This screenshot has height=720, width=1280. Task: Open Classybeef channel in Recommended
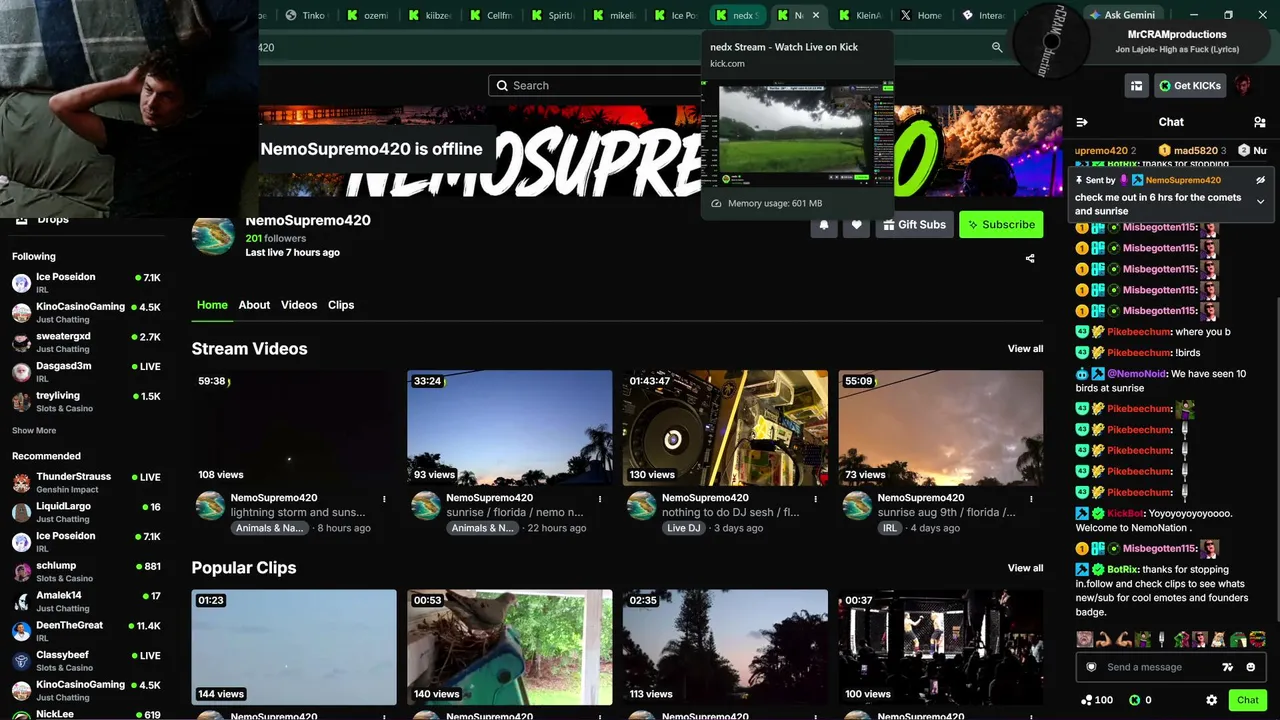click(x=86, y=661)
